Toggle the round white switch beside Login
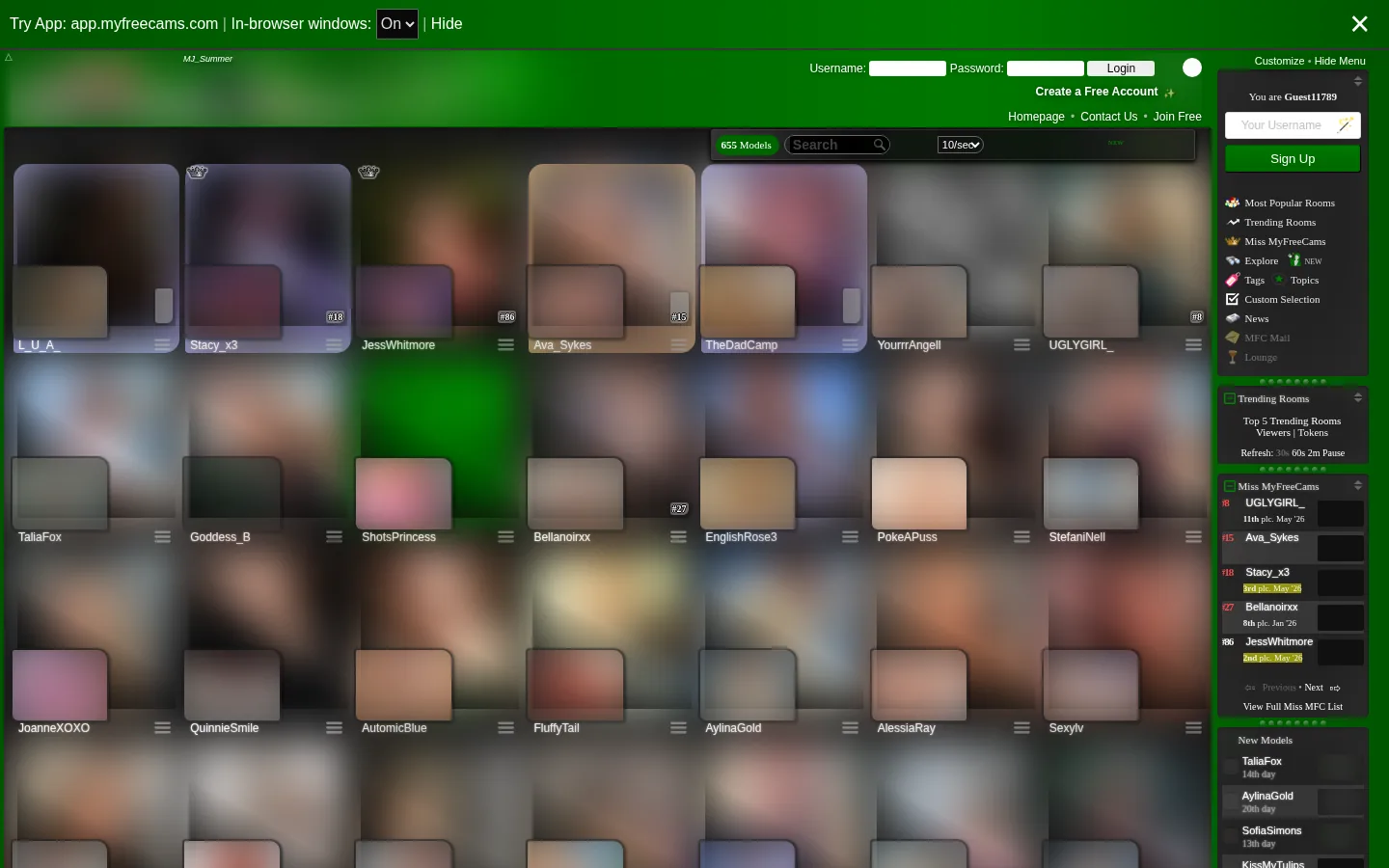Image resolution: width=1389 pixels, height=868 pixels. pyautogui.click(x=1192, y=68)
